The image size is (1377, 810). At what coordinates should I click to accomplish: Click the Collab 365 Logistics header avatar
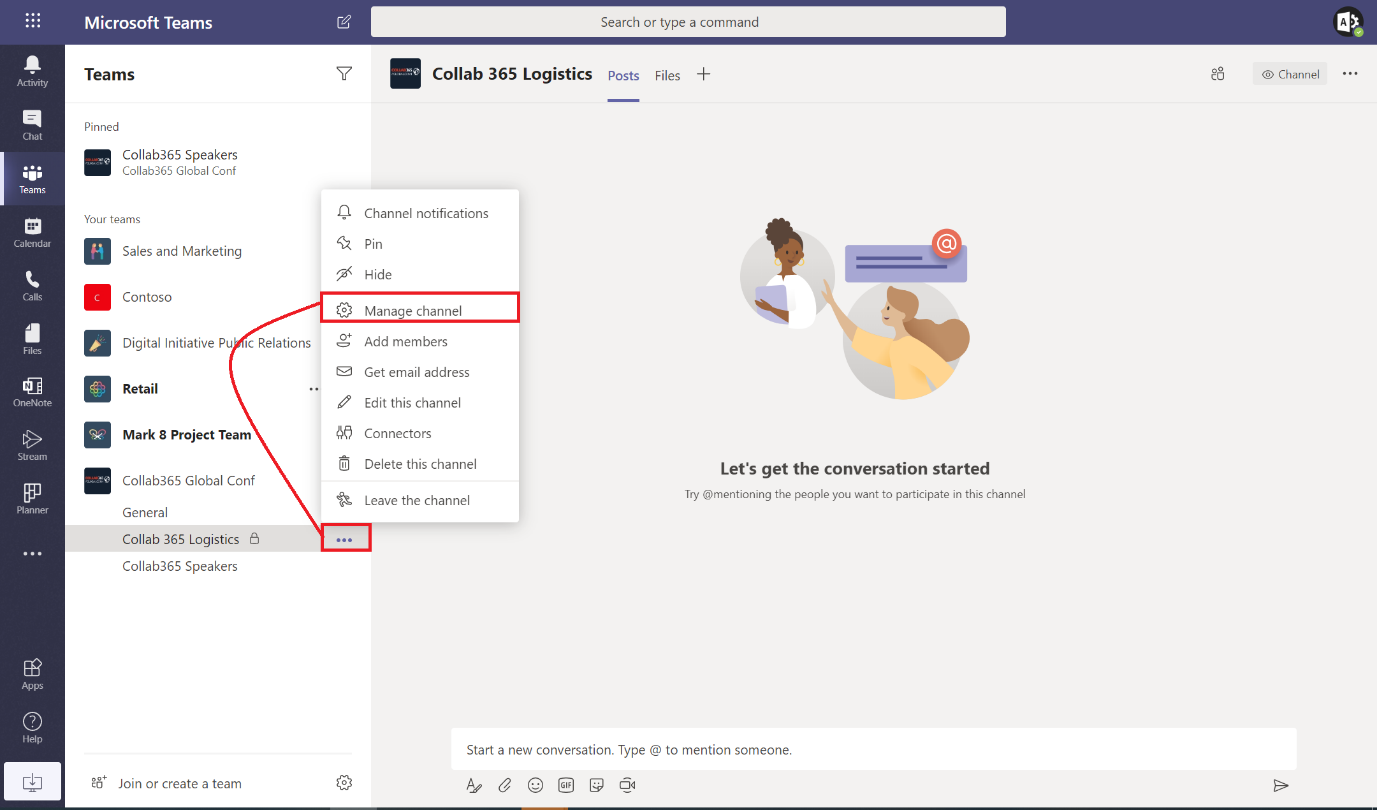(405, 74)
